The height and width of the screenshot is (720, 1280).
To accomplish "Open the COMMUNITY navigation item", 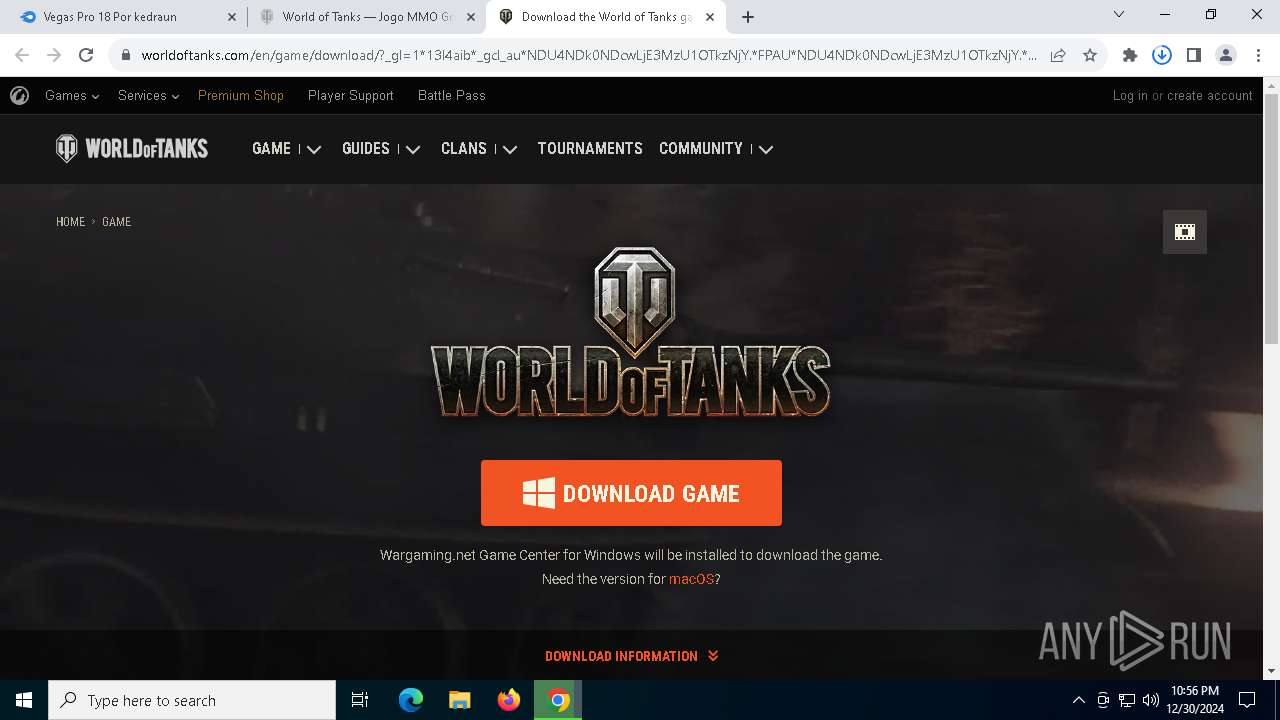I will point(701,149).
